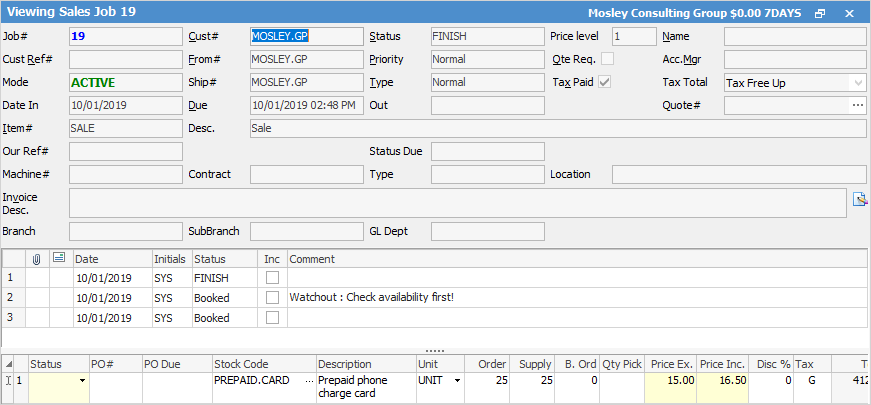This screenshot has width=871, height=405.
Task: Open the Quote# ellipsis lookup button
Action: click(857, 105)
